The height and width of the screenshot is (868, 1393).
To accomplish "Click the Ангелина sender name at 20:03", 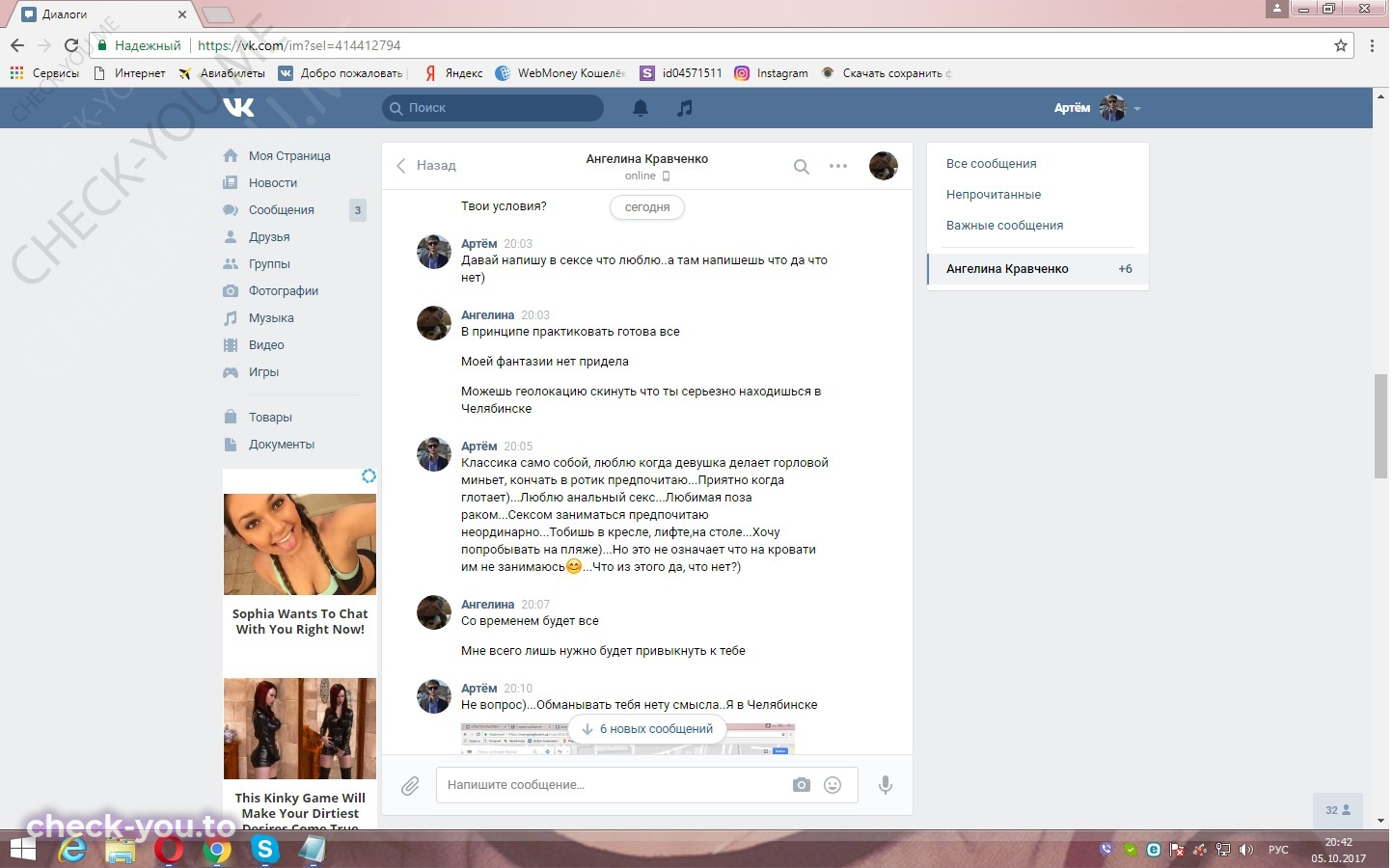I will pyautogui.click(x=487, y=315).
